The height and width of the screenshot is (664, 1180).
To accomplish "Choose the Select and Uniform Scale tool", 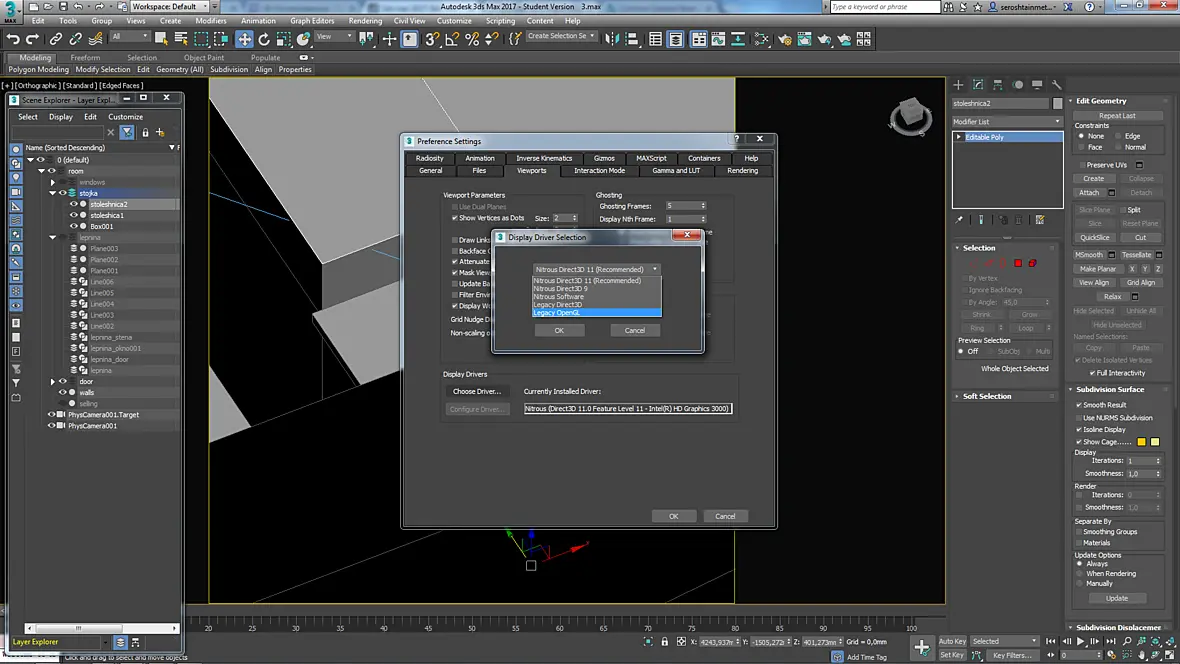I will coord(284,38).
